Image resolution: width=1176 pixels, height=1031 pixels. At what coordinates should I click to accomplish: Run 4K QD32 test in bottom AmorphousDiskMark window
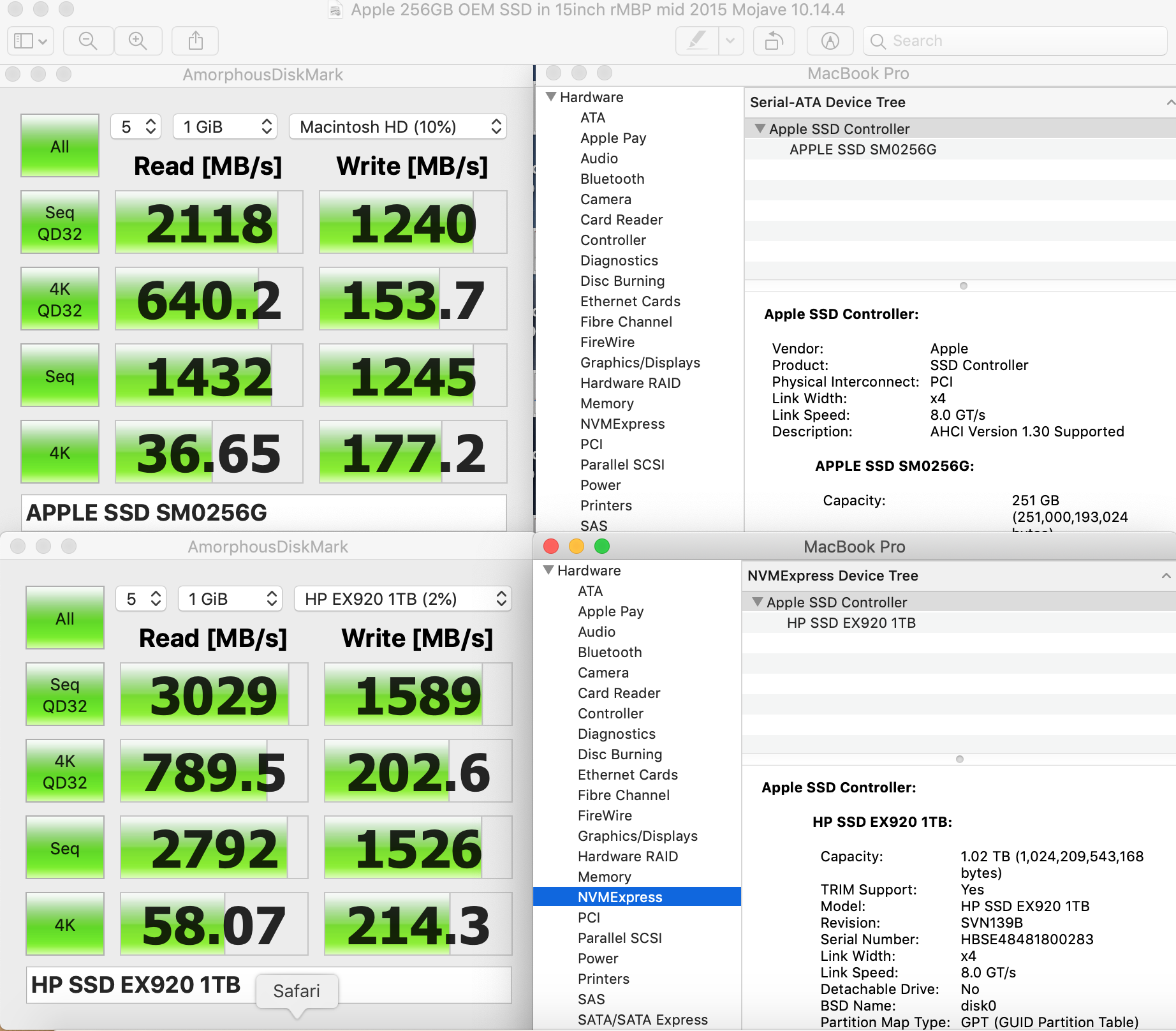tap(65, 771)
